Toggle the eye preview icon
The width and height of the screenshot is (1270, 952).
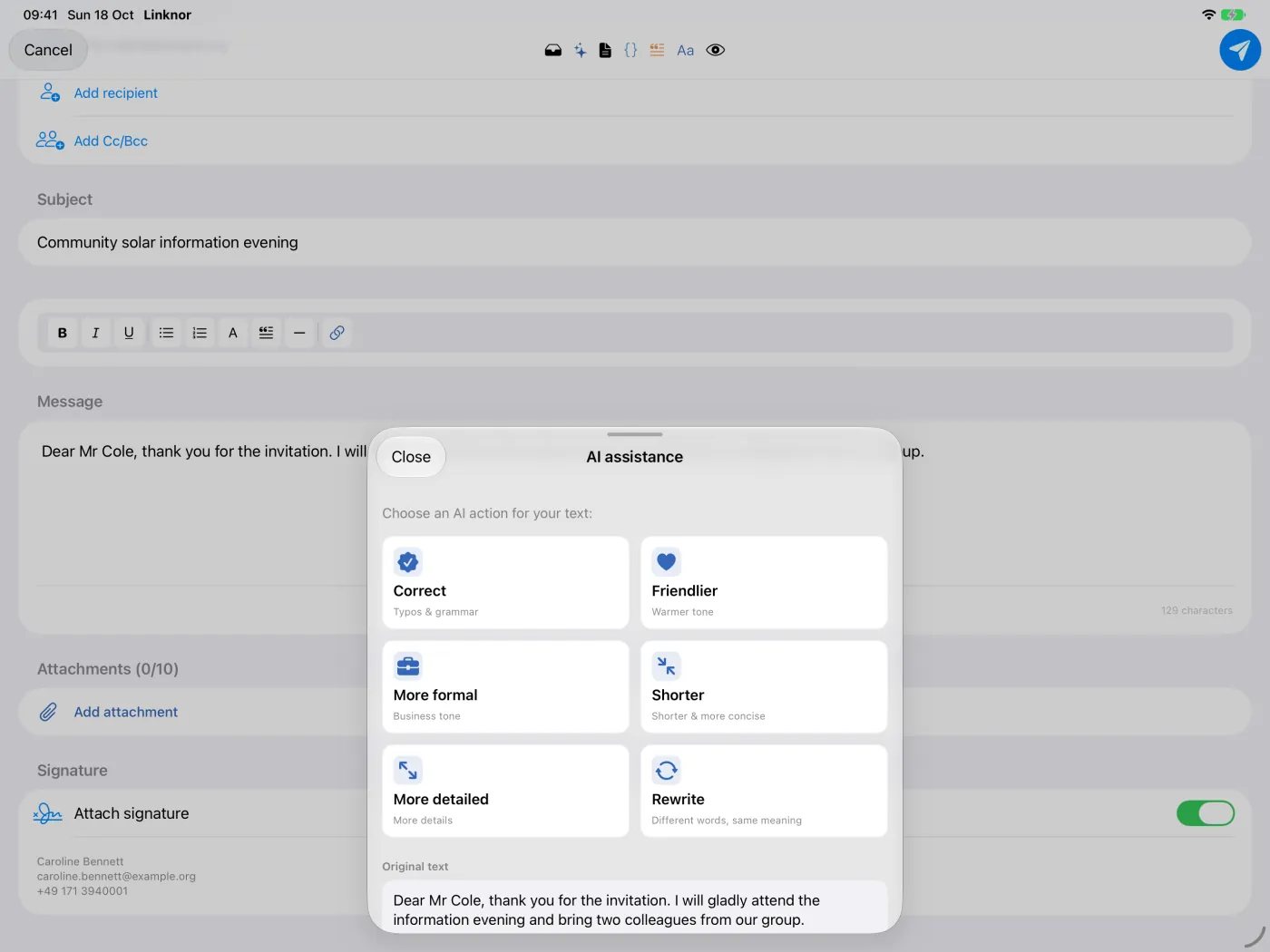[x=716, y=51]
